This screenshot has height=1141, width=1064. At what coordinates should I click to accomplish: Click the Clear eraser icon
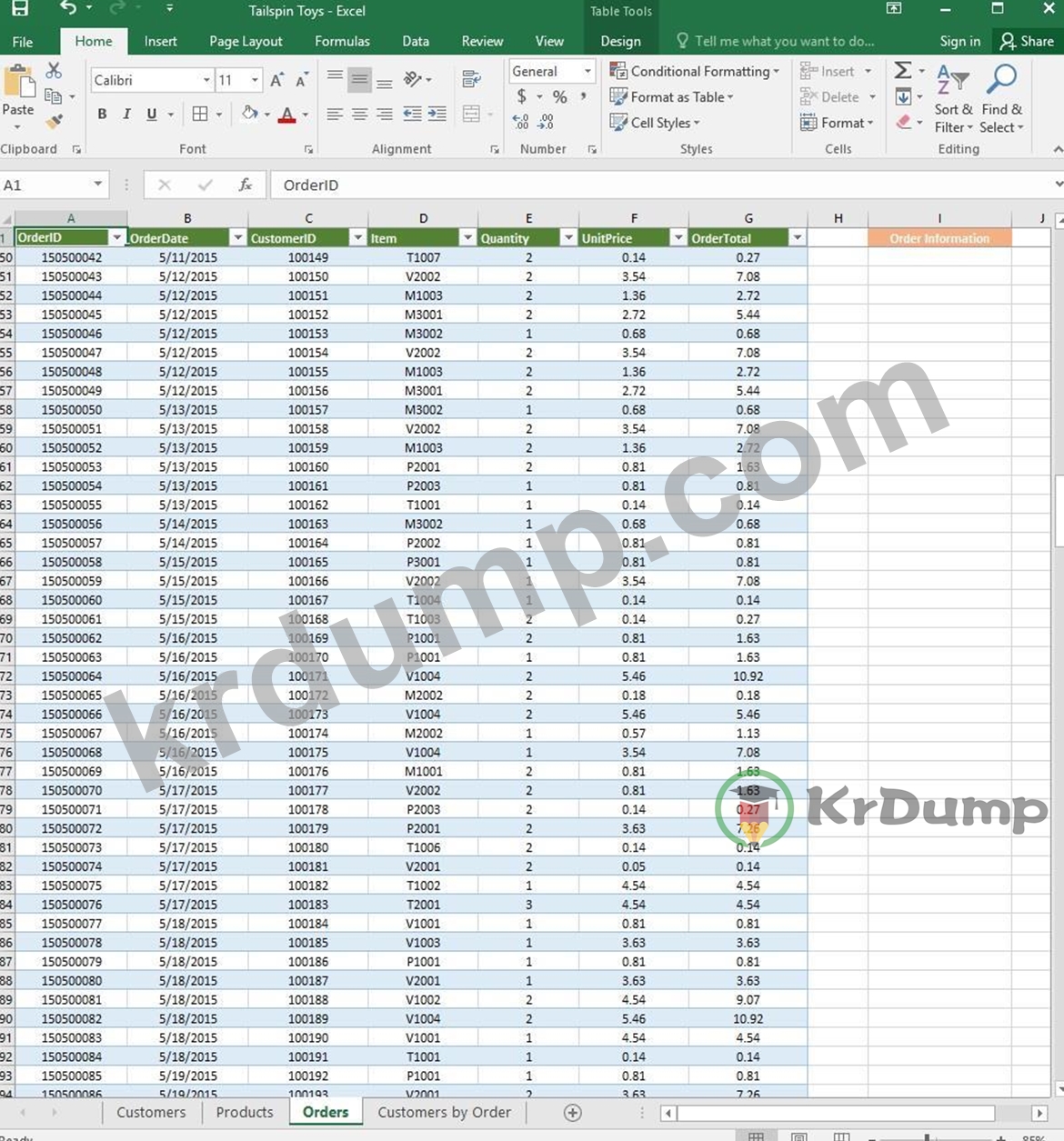(x=903, y=122)
